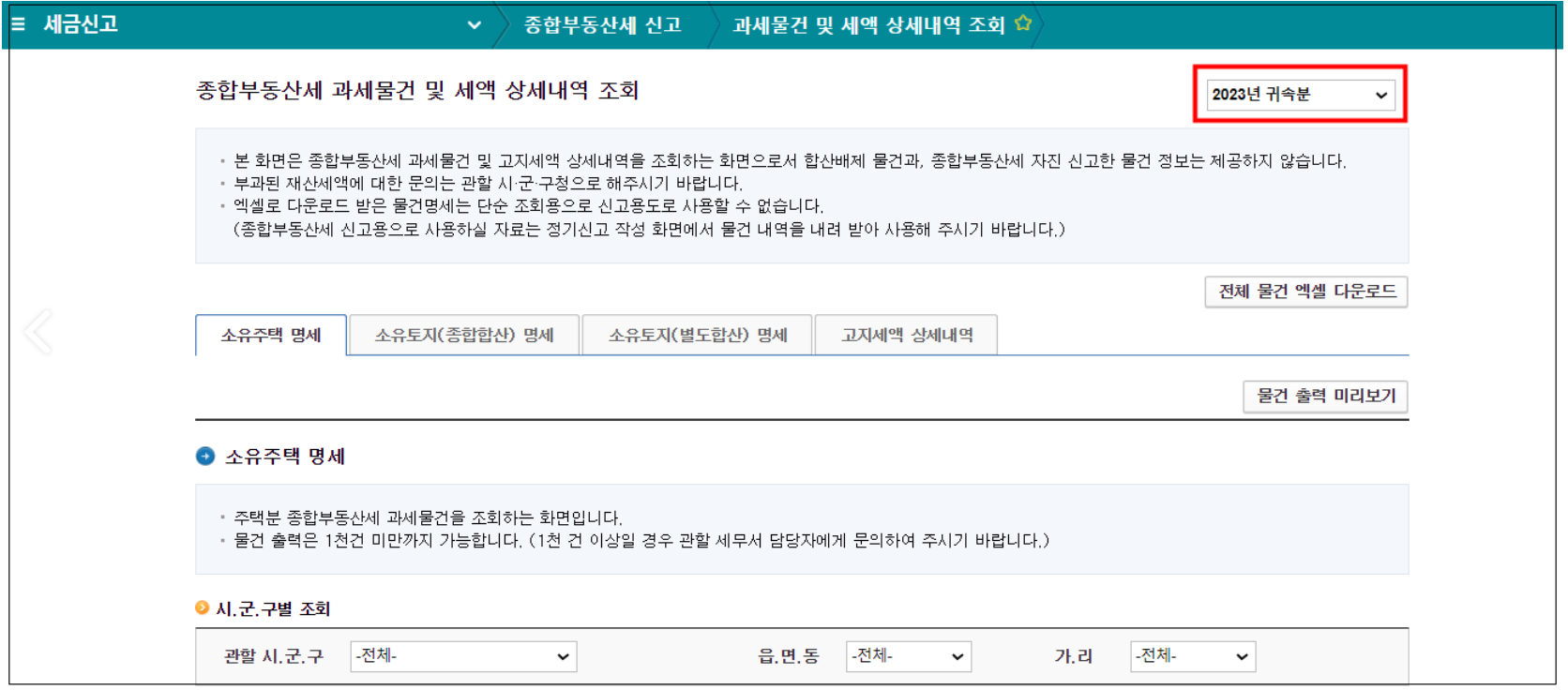Switch to the 소유토지(종합합산) 명세 tab
Image resolution: width=1568 pixels, height=690 pixels.
pyautogui.click(x=464, y=336)
